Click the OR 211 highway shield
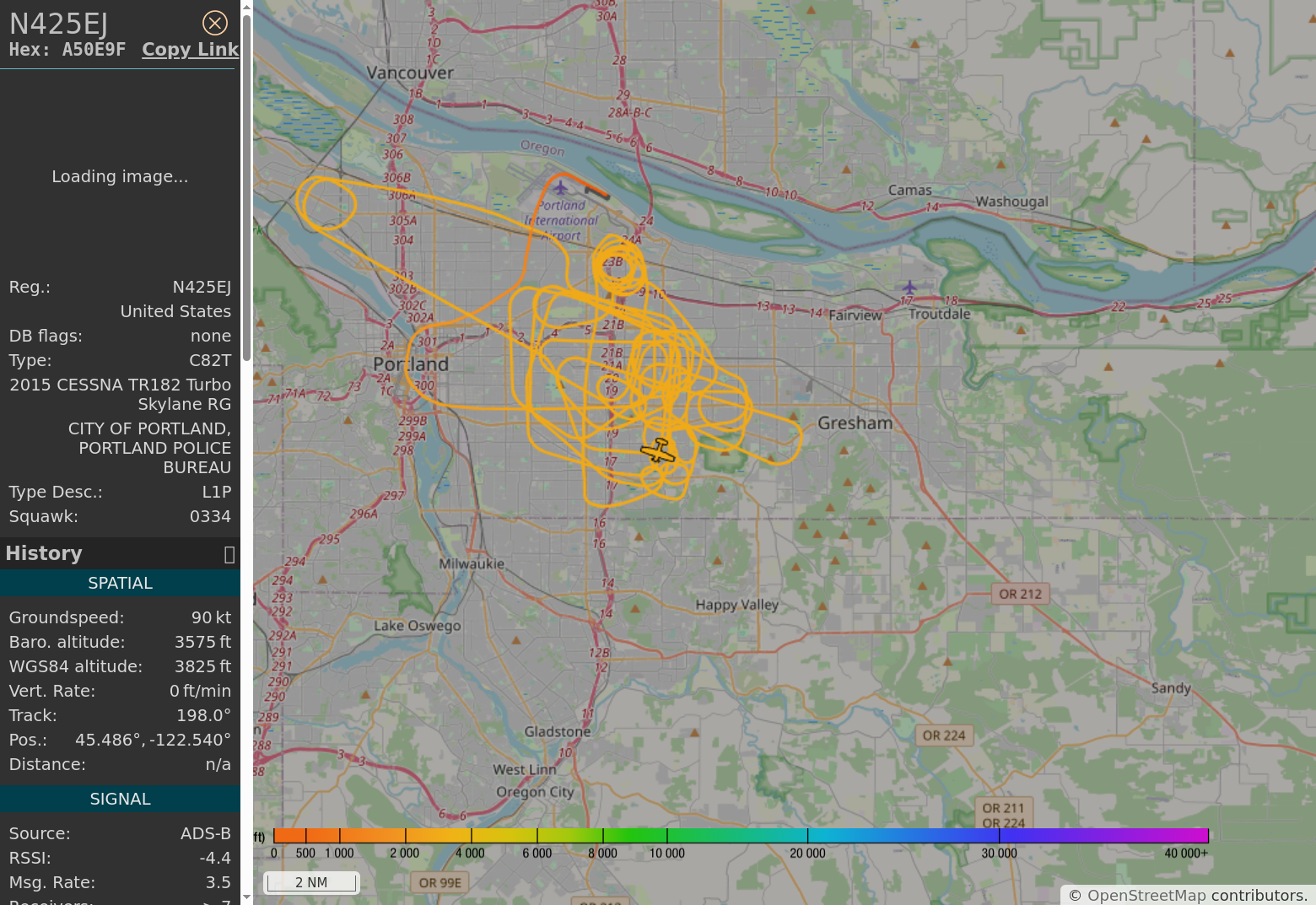 pyautogui.click(x=1003, y=808)
